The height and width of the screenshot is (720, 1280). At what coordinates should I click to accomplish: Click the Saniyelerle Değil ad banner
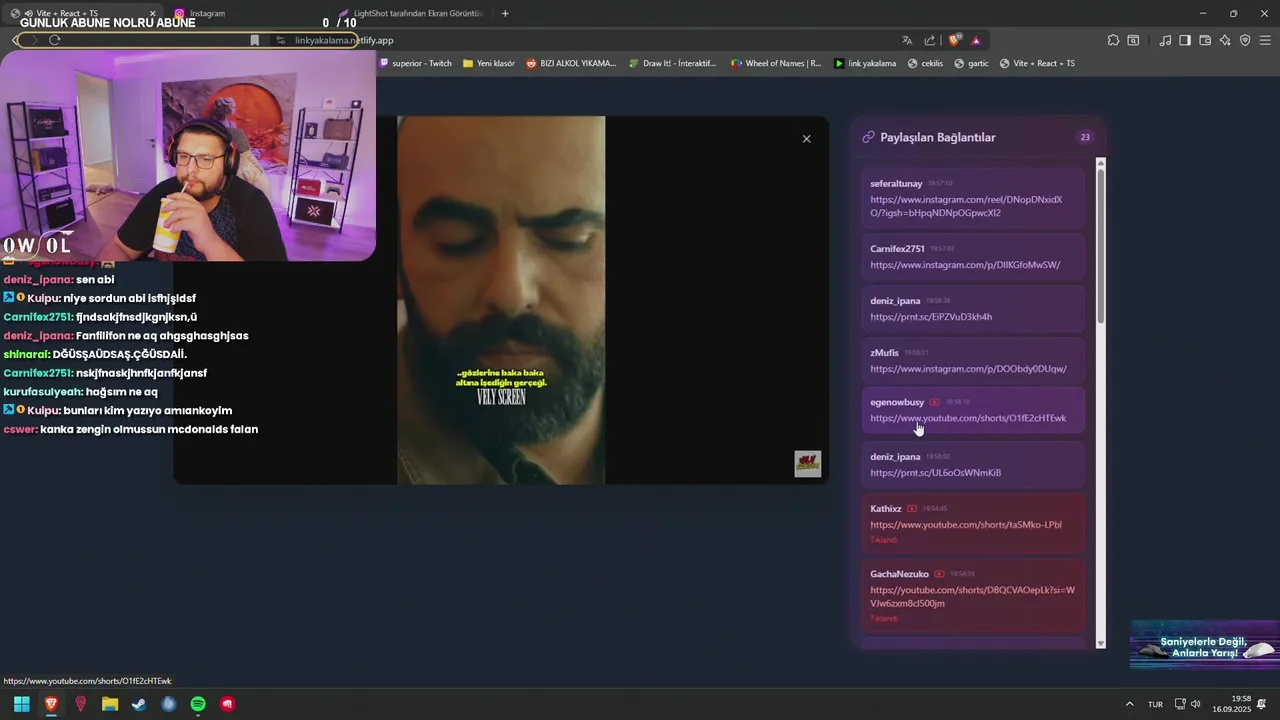click(x=1205, y=646)
